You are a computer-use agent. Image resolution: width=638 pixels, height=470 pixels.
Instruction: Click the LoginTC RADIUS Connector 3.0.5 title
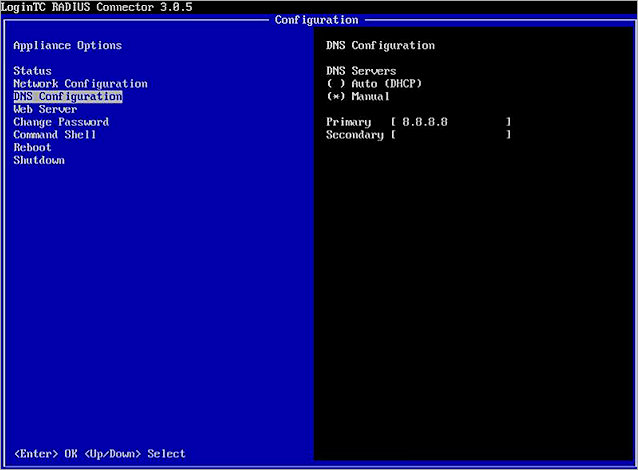point(97,7)
